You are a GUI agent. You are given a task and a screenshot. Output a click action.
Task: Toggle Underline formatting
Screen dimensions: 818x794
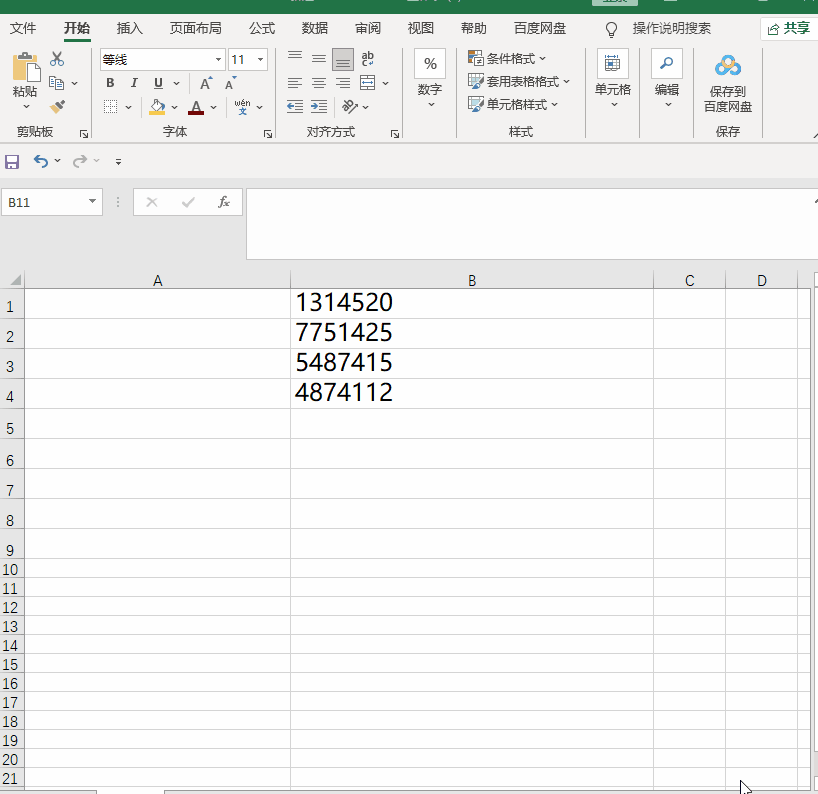click(158, 83)
